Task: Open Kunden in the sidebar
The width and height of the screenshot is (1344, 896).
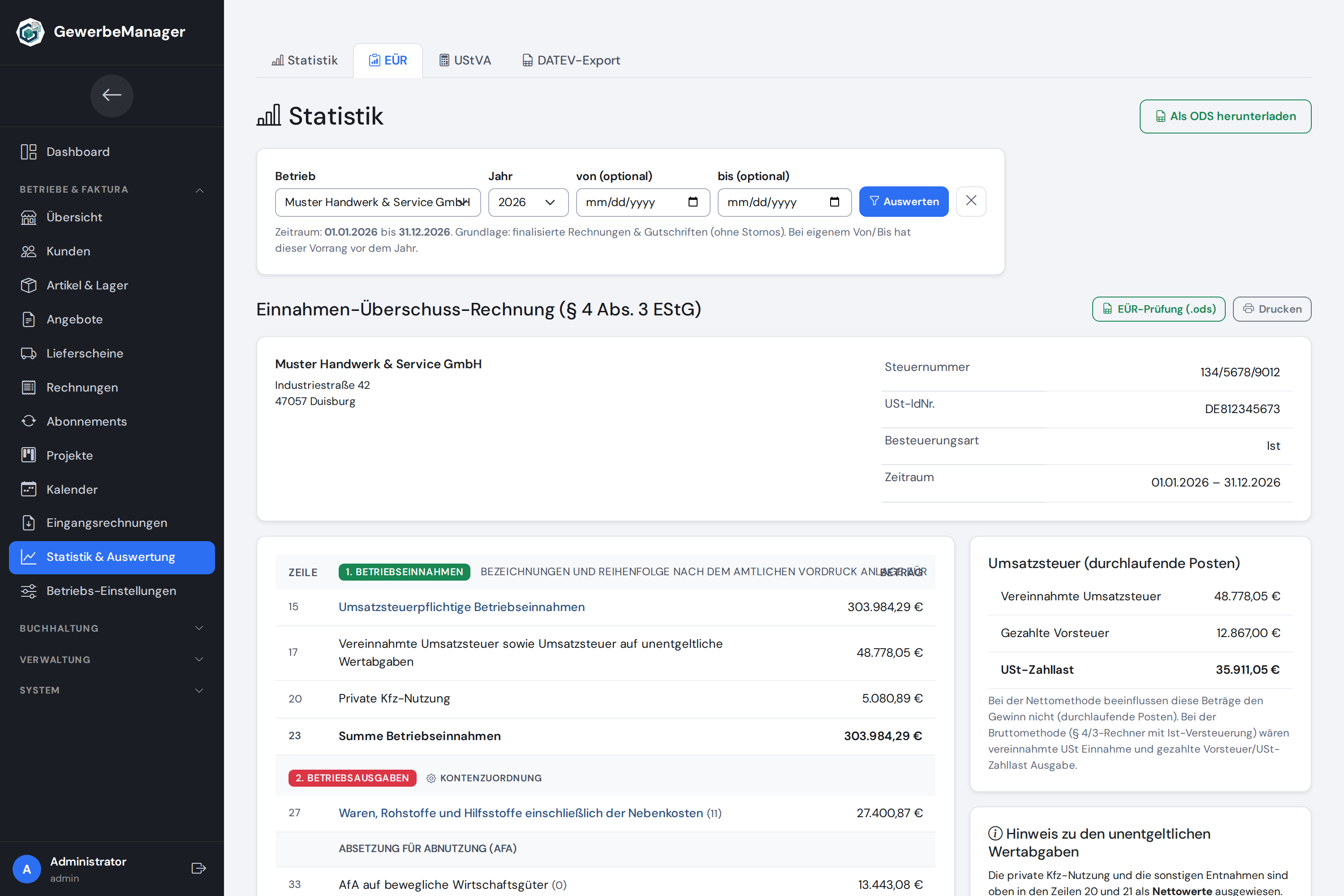Action: (112, 251)
